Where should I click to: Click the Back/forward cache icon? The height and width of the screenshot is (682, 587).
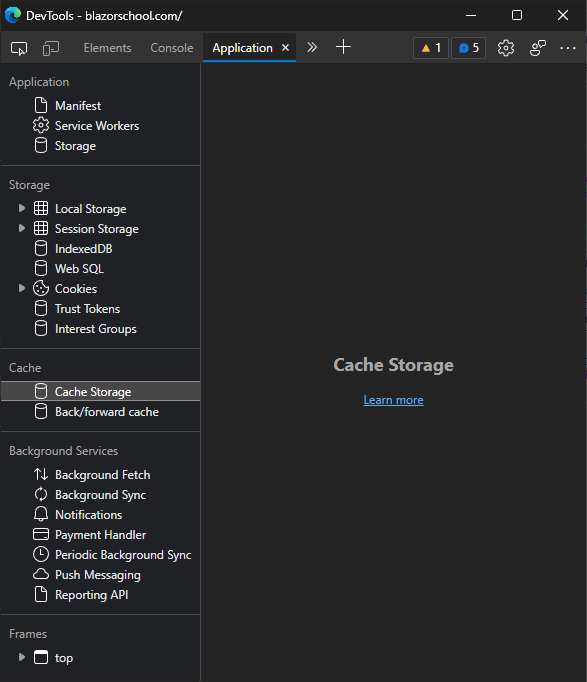point(41,411)
